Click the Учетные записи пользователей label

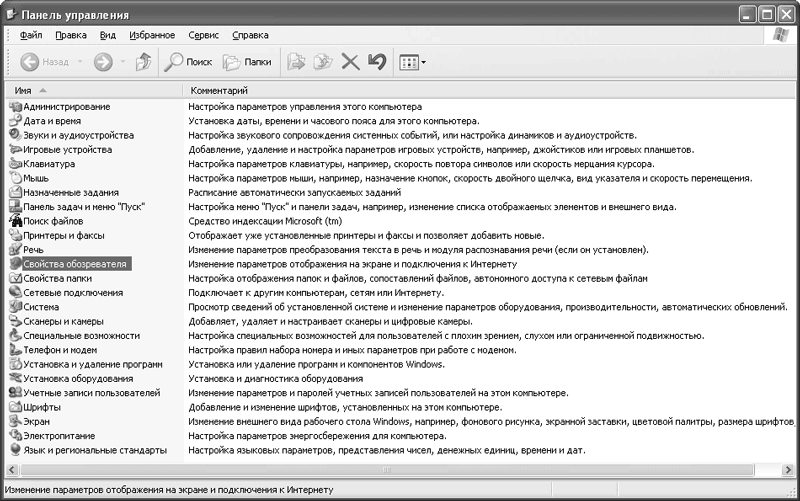coord(92,393)
